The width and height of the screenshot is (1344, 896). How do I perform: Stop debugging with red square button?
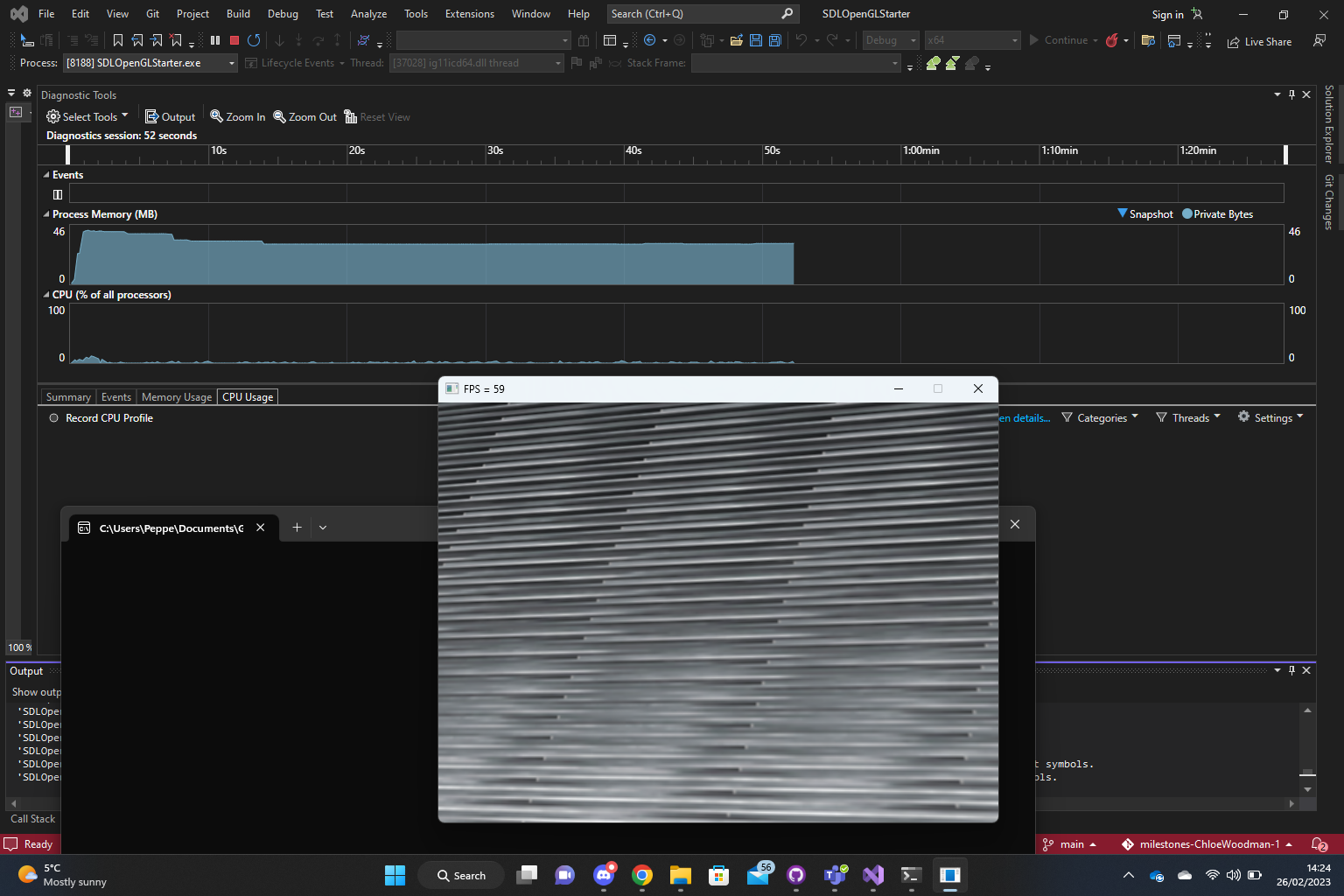(x=234, y=40)
